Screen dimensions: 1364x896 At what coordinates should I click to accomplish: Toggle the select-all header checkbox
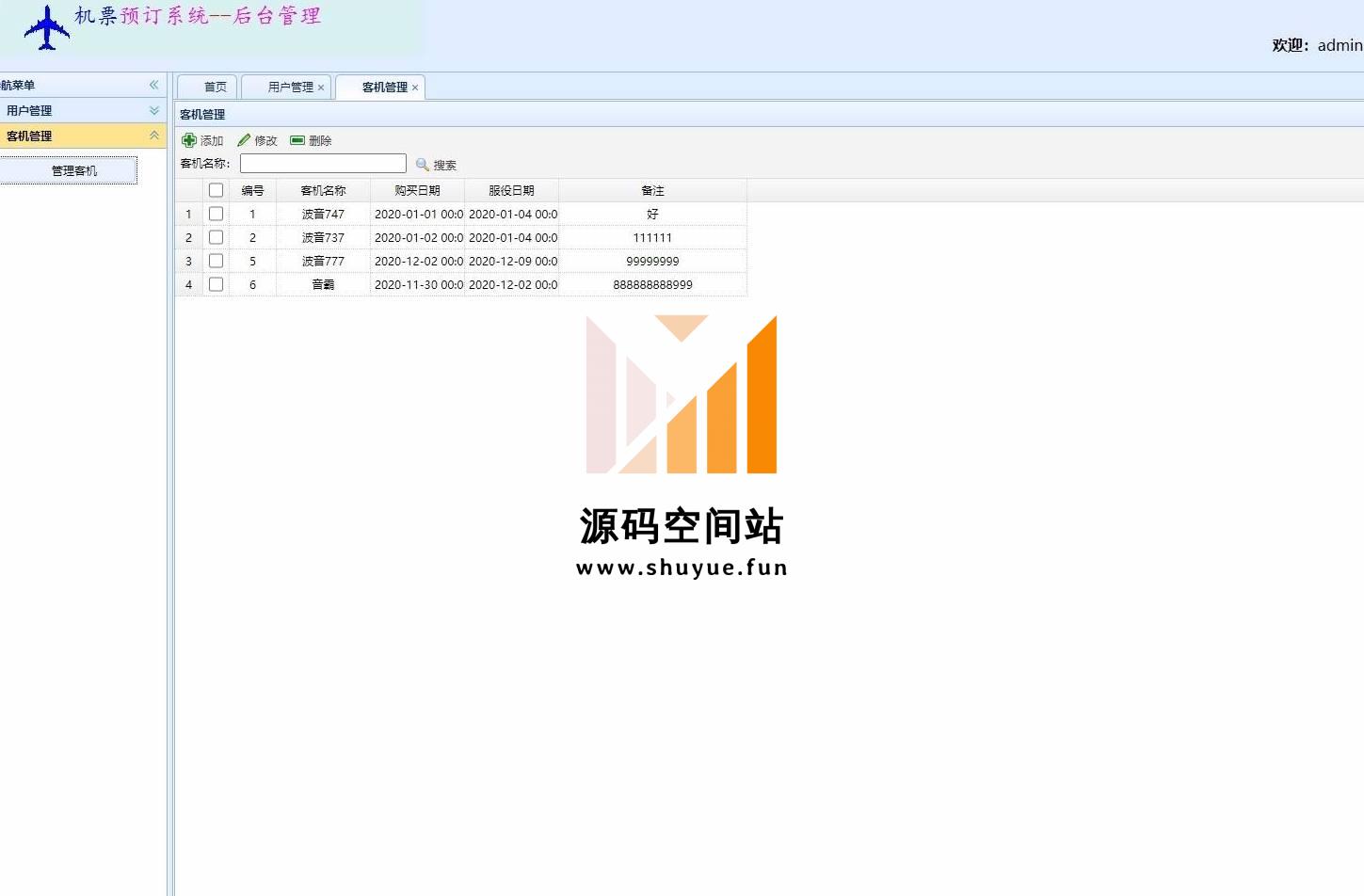pos(216,190)
